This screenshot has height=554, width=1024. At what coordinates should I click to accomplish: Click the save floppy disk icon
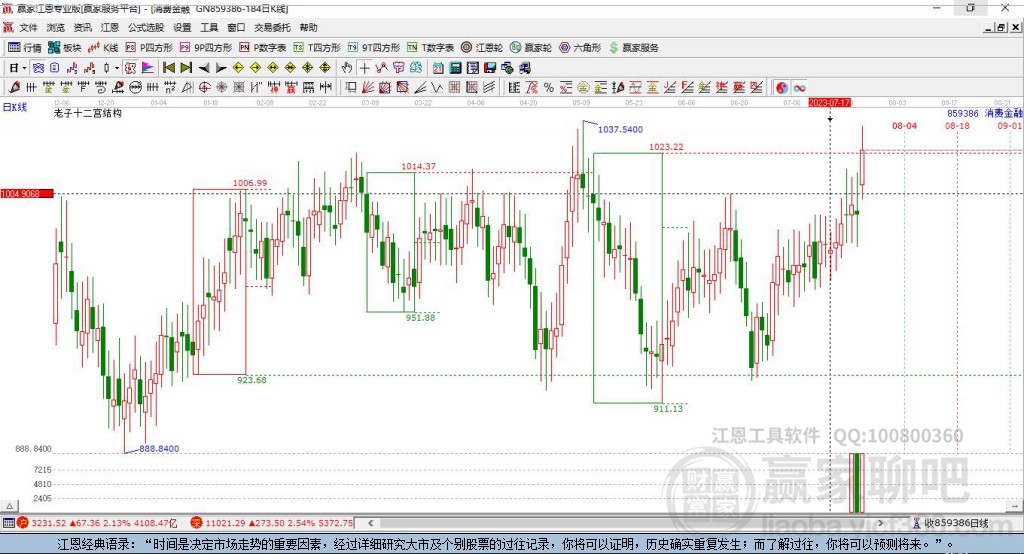point(490,68)
